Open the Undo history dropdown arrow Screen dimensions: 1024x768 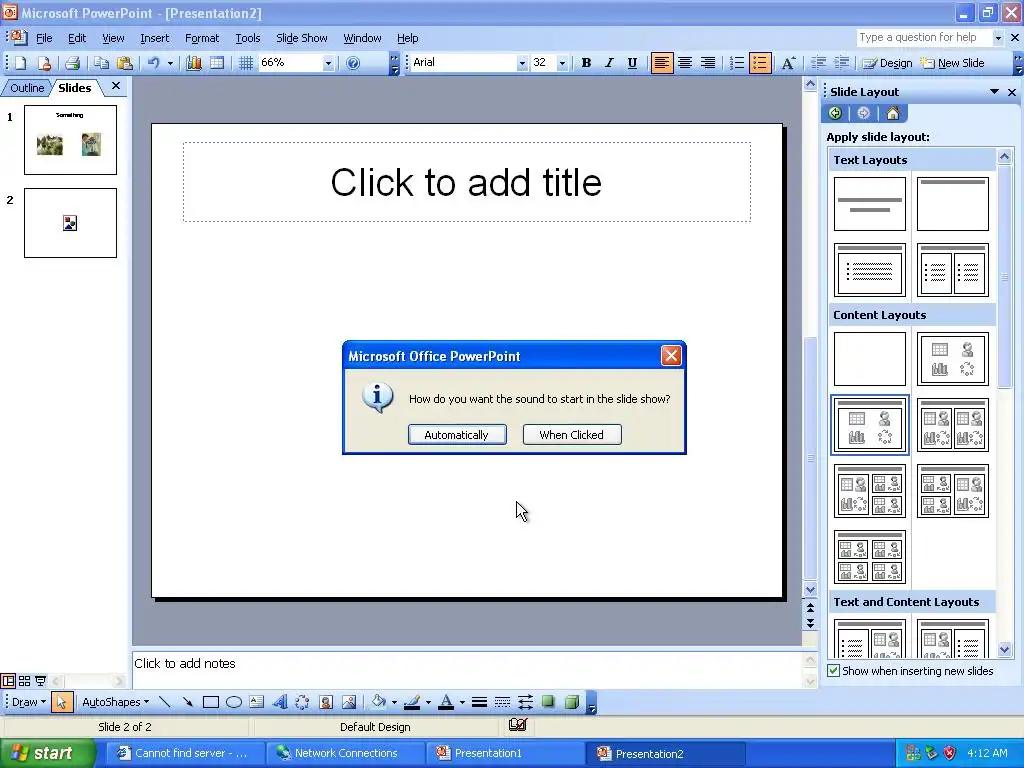click(x=170, y=63)
